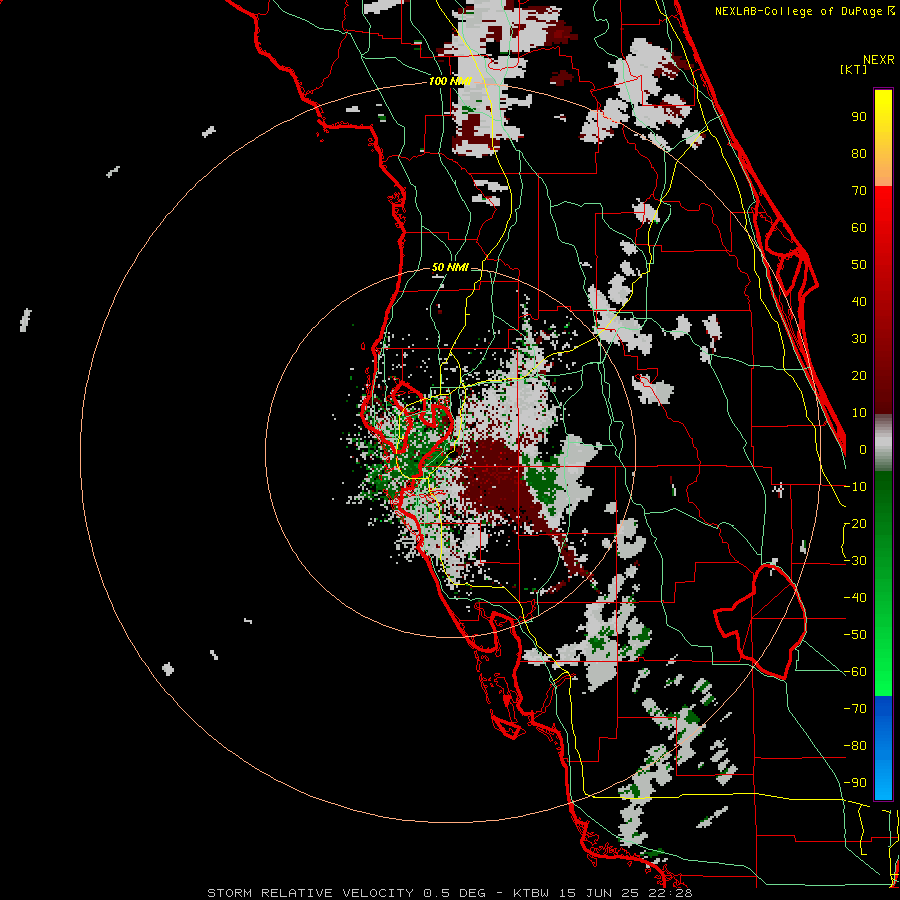This screenshot has height=900, width=900.
Task: Click the -60 value on the velocity scale
Action: [855, 672]
